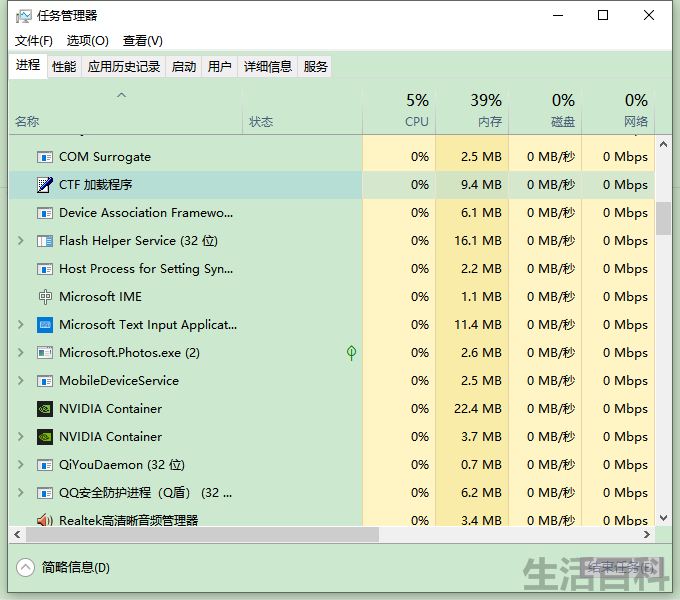Click the vertical scrollbar thumb

coord(663,218)
